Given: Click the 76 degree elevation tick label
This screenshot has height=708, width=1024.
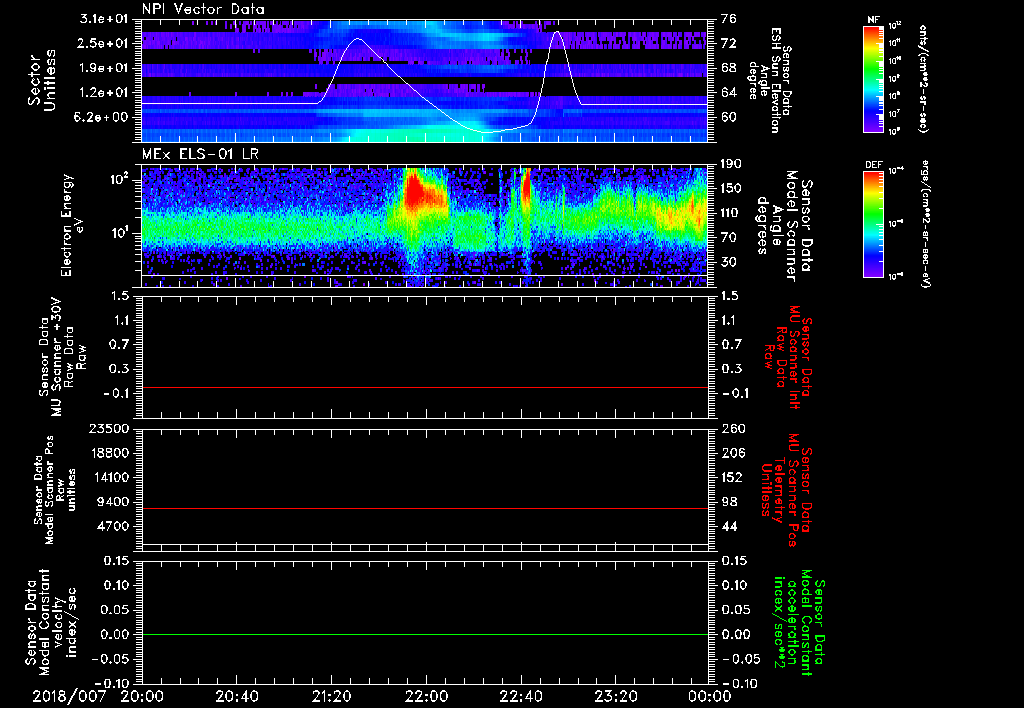Looking at the screenshot, I should pos(728,19).
